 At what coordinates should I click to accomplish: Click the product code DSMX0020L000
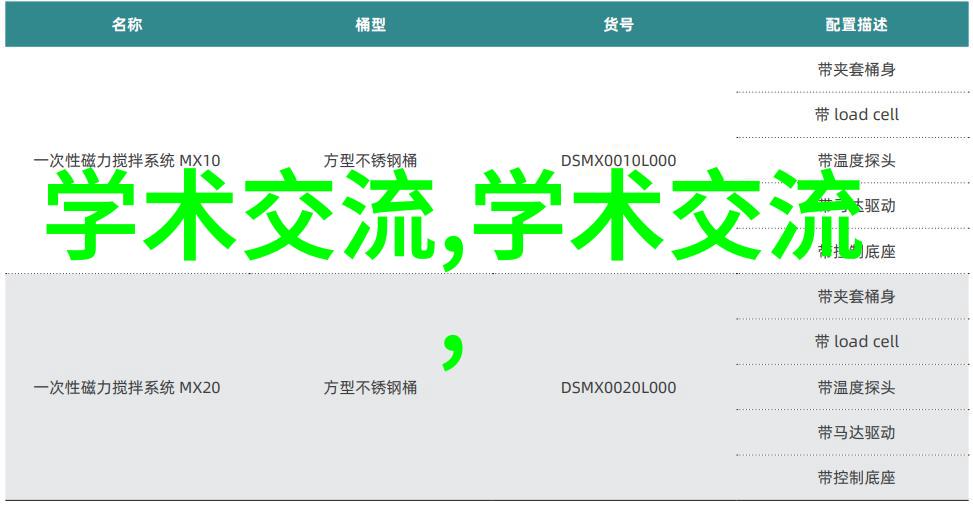click(x=619, y=388)
